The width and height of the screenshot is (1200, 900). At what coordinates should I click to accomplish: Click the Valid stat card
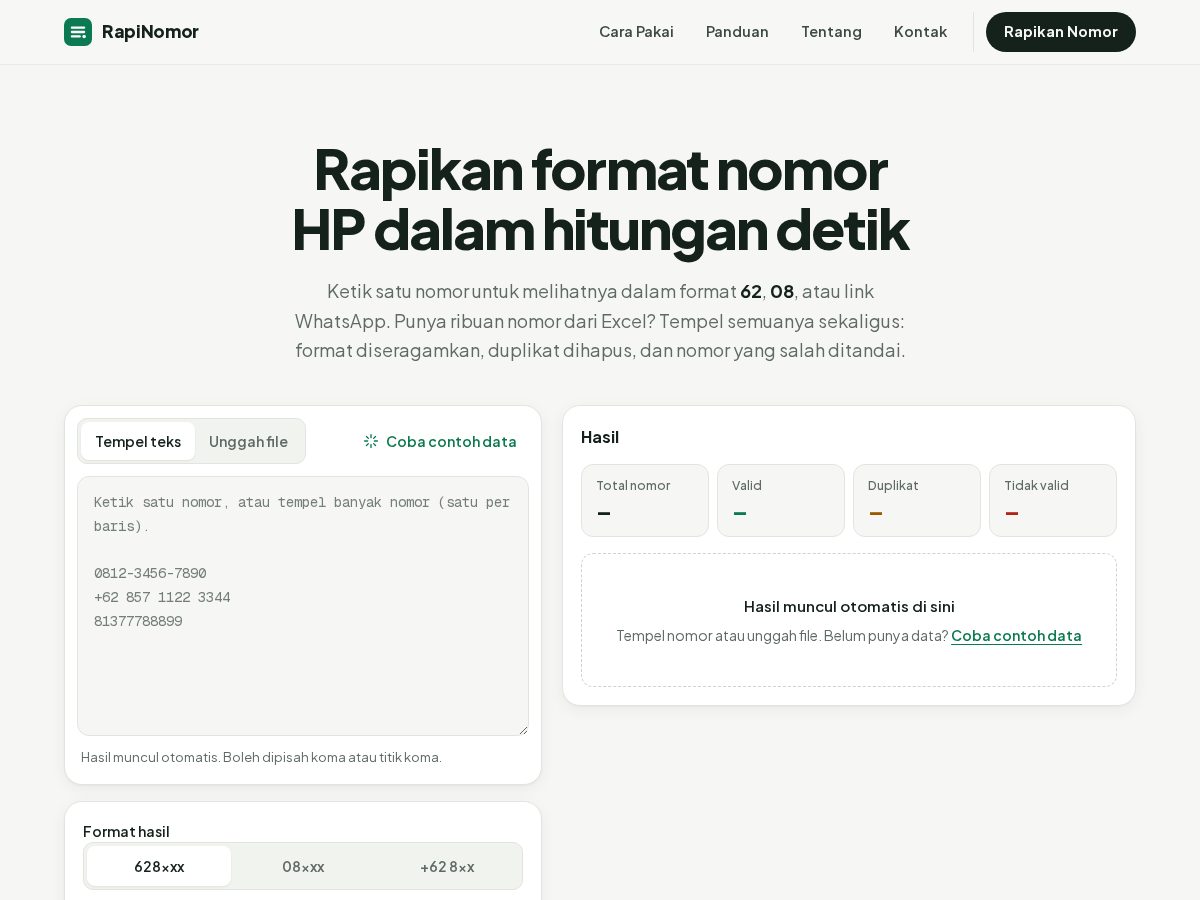tap(781, 500)
